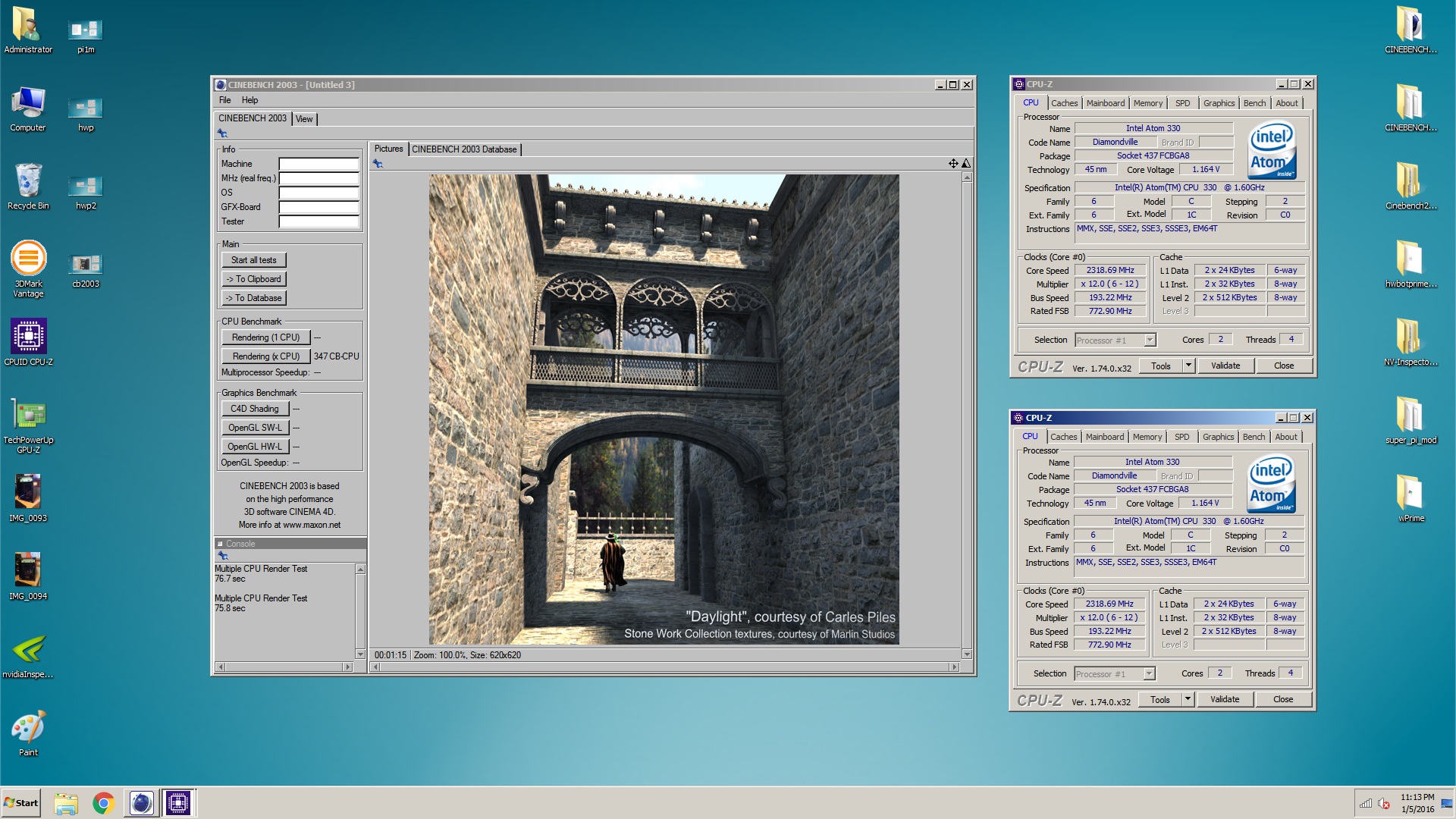Click the To Database button
The width and height of the screenshot is (1456, 819).
click(x=254, y=298)
